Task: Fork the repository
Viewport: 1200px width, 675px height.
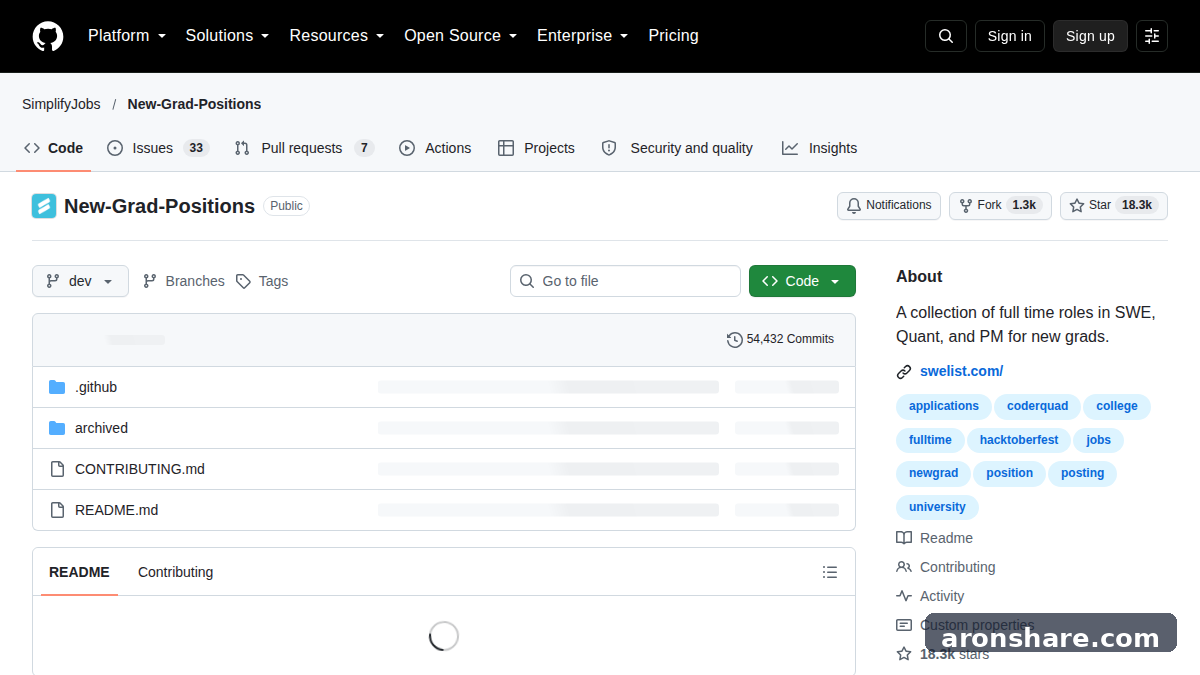Action: coord(1000,205)
